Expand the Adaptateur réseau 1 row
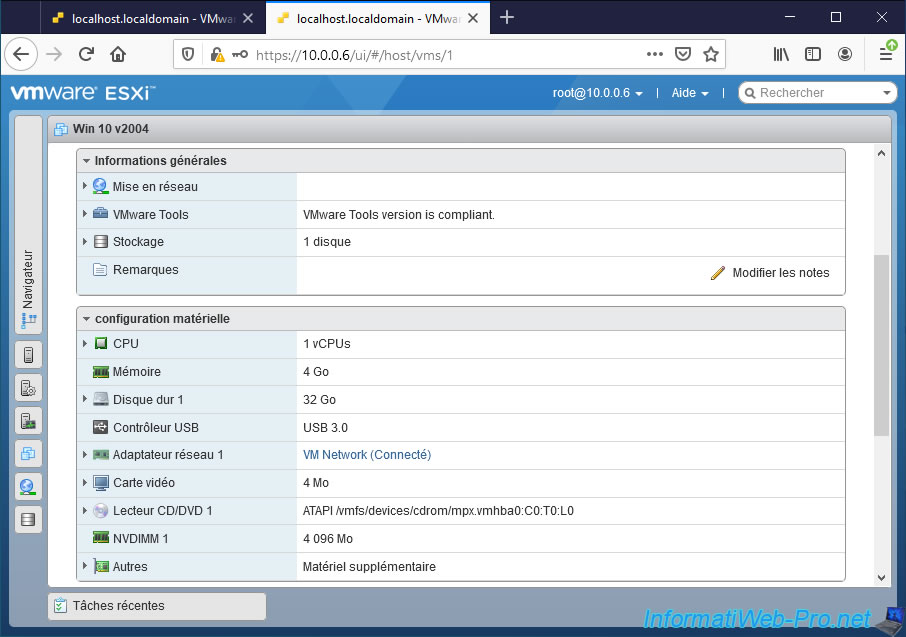The height and width of the screenshot is (637, 906). click(85, 455)
